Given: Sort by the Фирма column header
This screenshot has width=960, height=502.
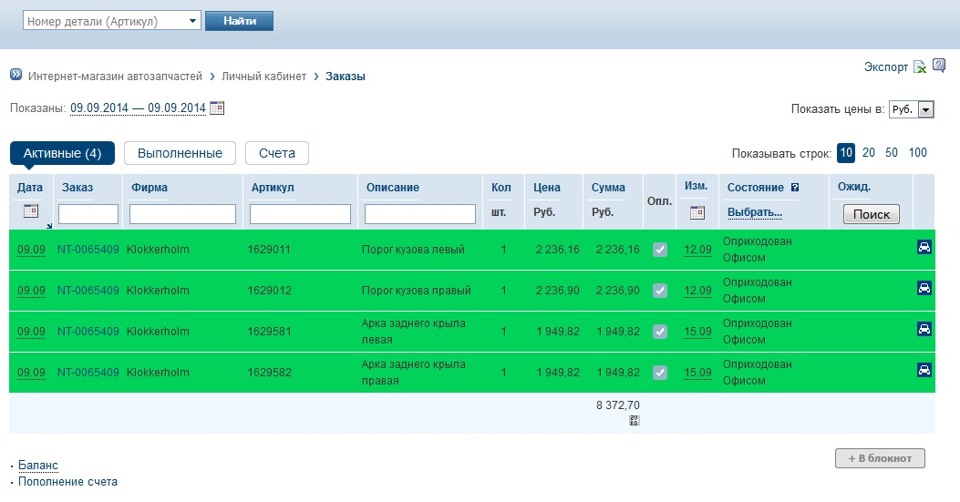Looking at the screenshot, I should 149,187.
